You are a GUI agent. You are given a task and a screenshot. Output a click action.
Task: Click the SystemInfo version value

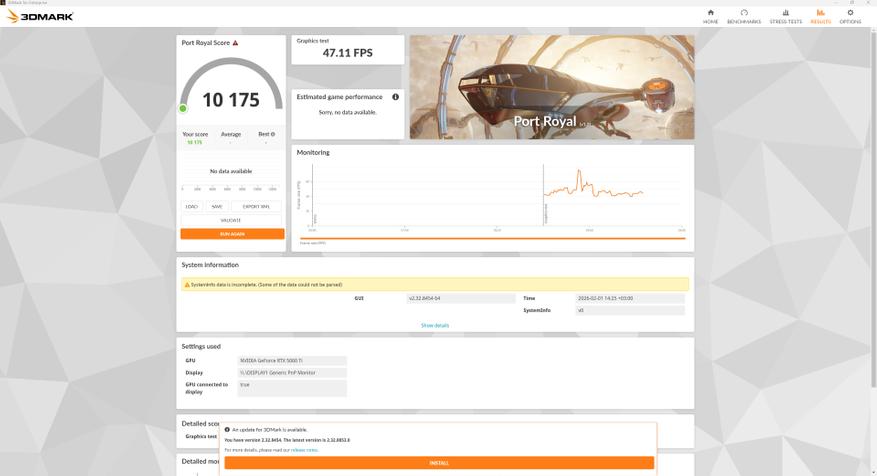pos(630,310)
